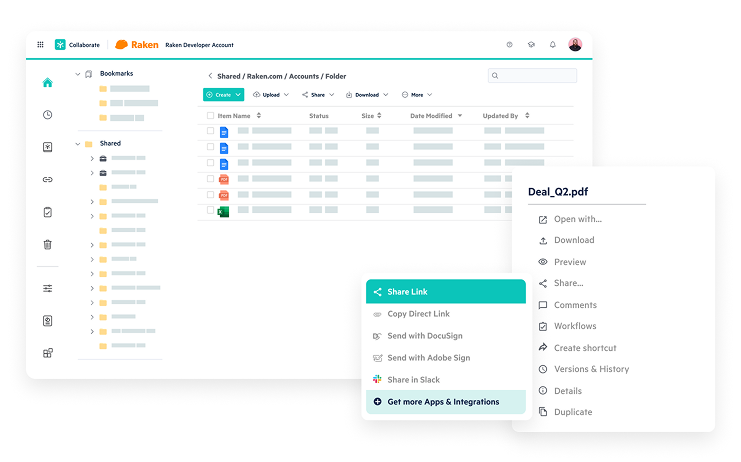Viewport: 741px width, 462px height.
Task: Select the first document row checkbox
Action: click(x=210, y=131)
